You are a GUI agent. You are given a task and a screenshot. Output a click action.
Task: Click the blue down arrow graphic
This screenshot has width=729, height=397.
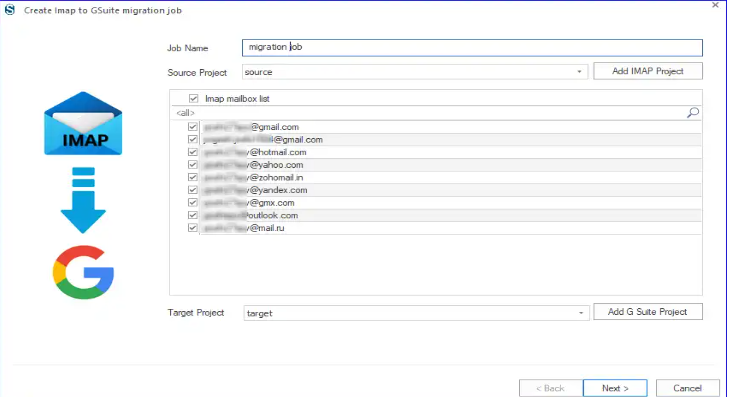point(83,200)
